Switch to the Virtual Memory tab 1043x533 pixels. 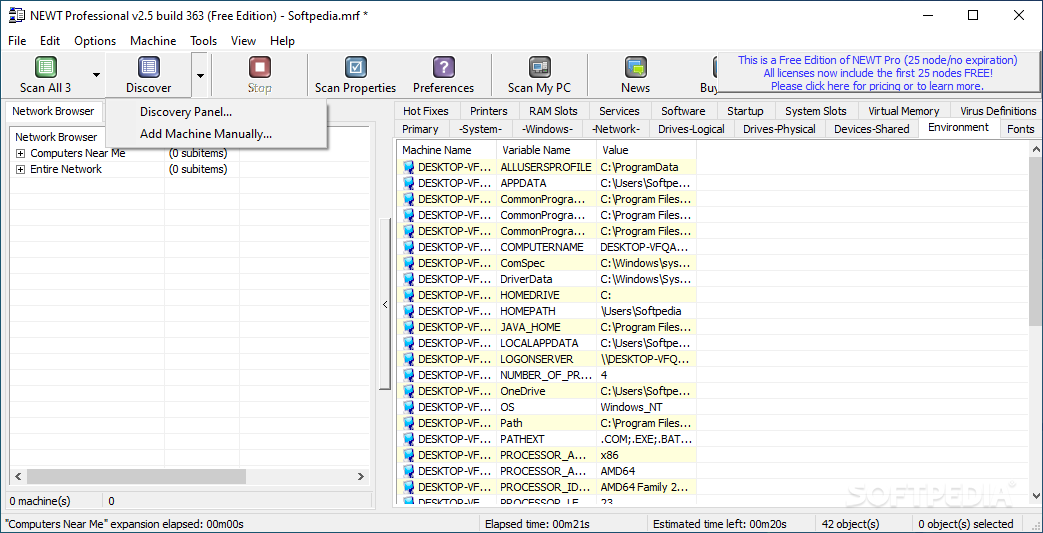coord(904,111)
